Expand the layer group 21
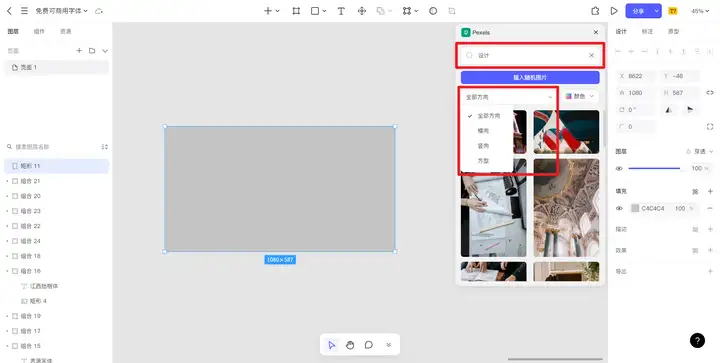This screenshot has width=720, height=363. tap(7, 181)
